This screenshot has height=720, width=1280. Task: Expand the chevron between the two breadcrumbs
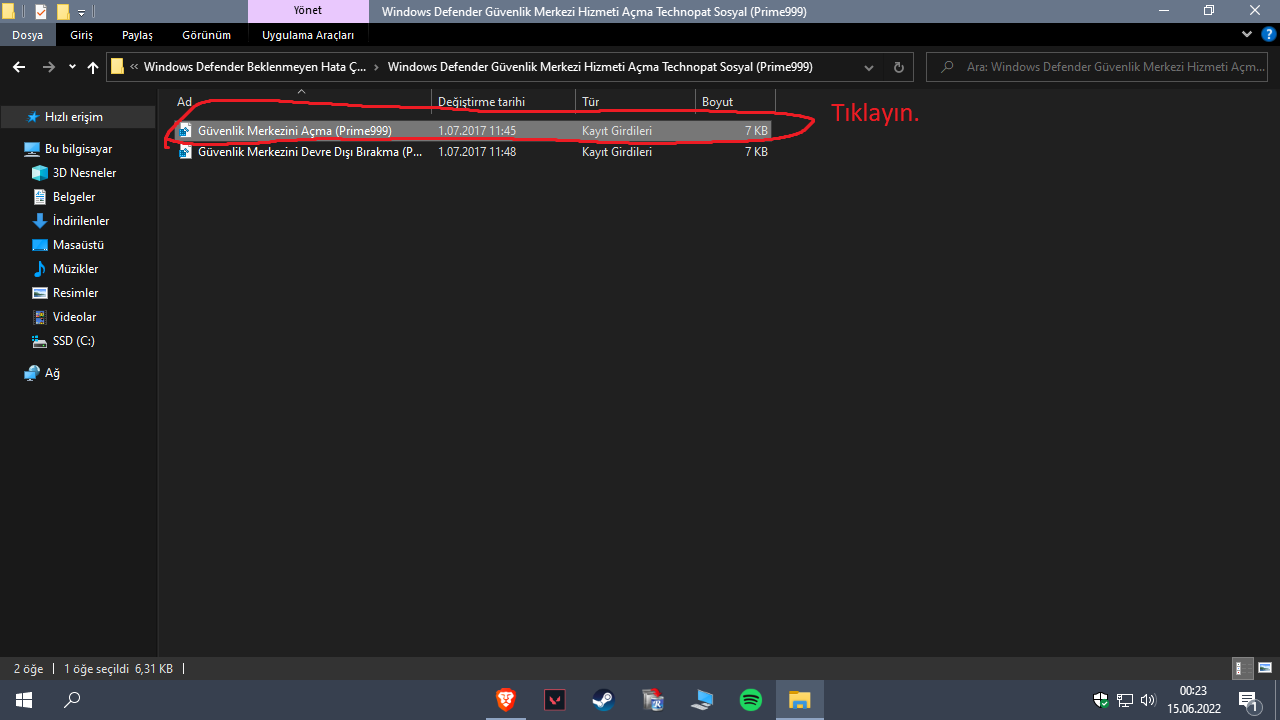point(377,67)
